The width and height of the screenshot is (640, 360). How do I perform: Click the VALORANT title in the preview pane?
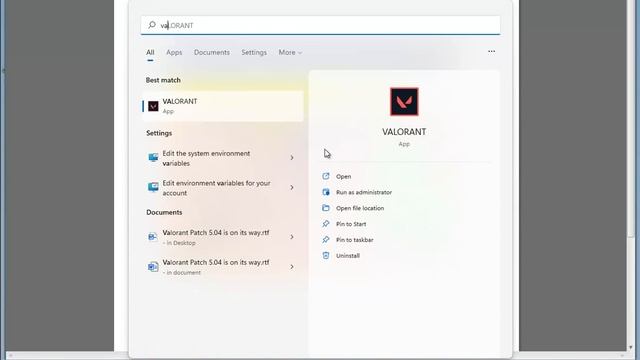(x=404, y=132)
